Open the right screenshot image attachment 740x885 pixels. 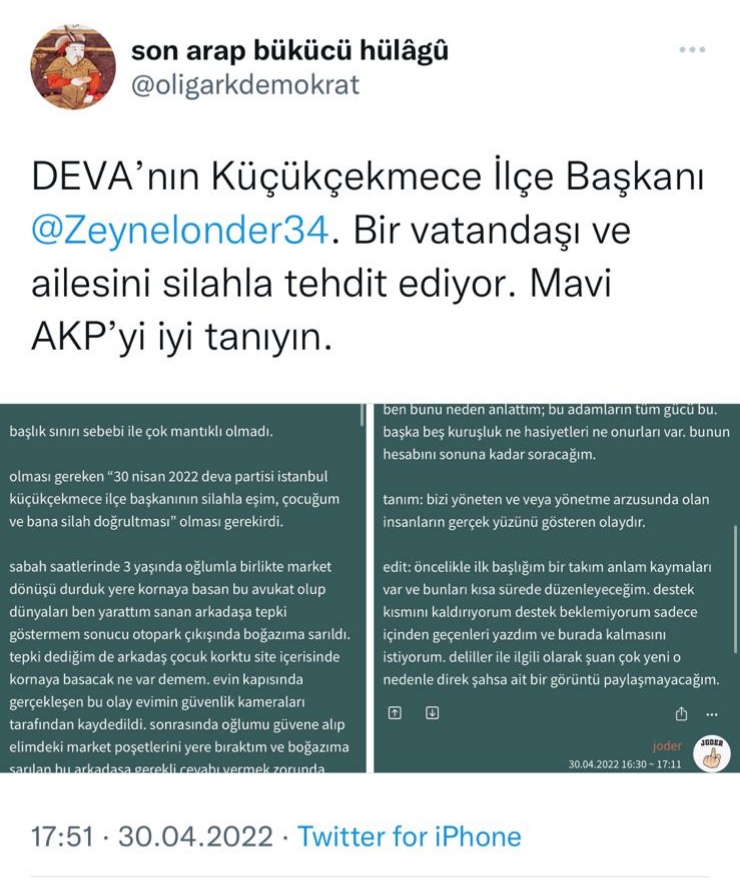pyautogui.click(x=557, y=588)
